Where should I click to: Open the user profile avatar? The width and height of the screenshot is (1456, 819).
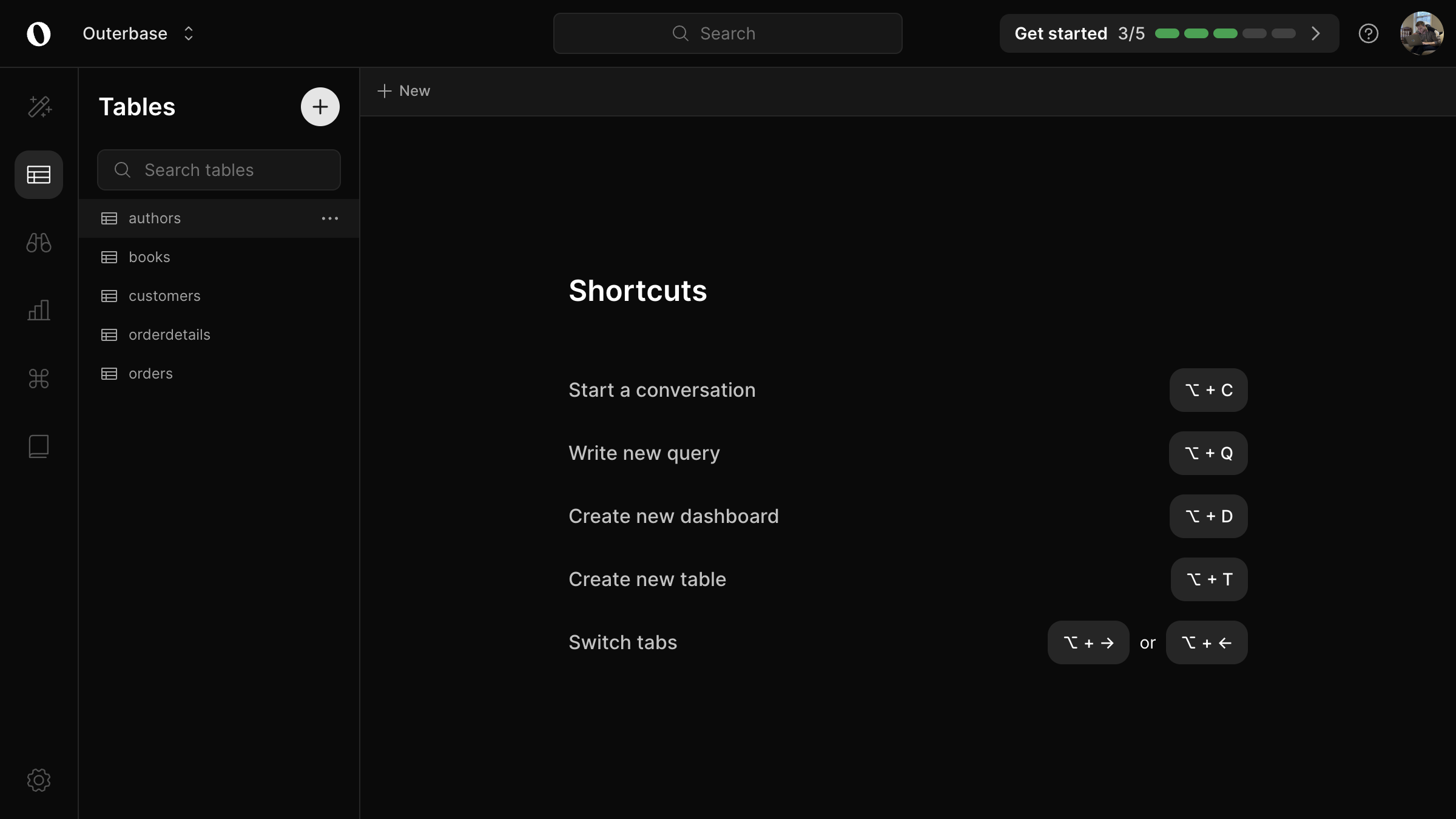pos(1421,33)
